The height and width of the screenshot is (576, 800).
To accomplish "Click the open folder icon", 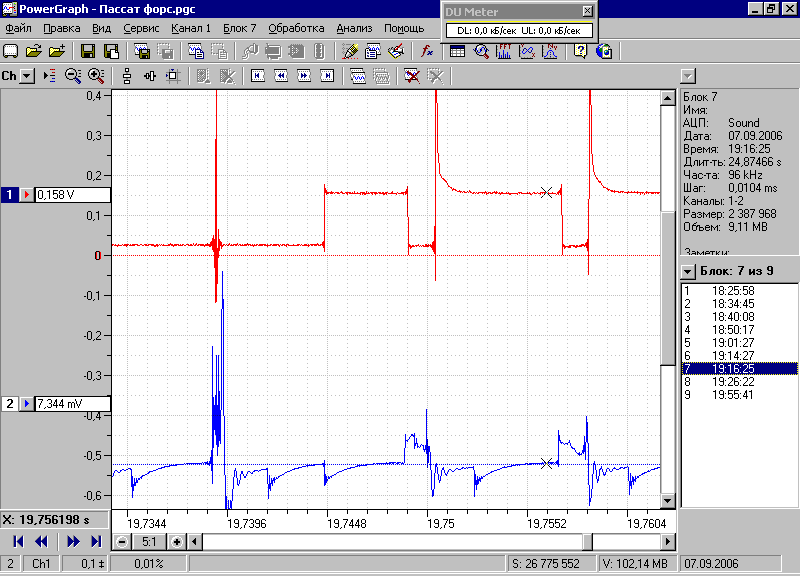I will [34, 51].
